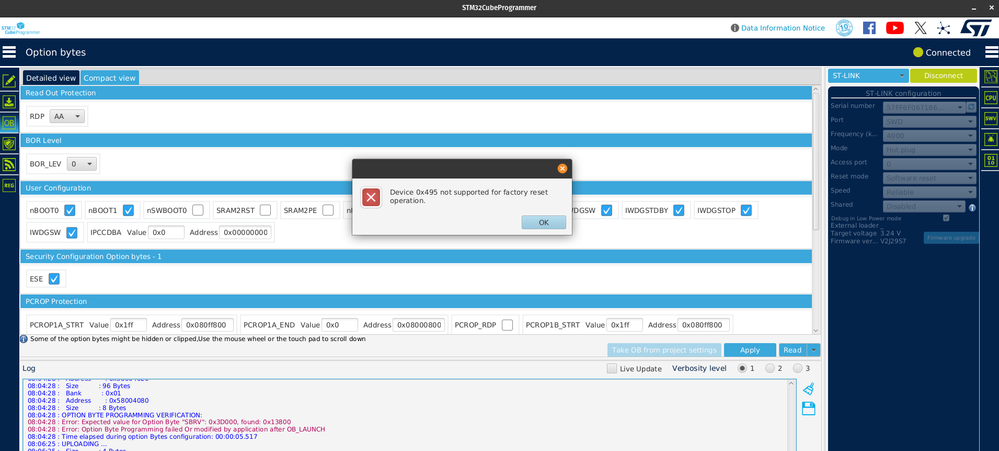999x451 pixels.
Task: Open the SWV viewer icon
Action: pyautogui.click(x=991, y=118)
